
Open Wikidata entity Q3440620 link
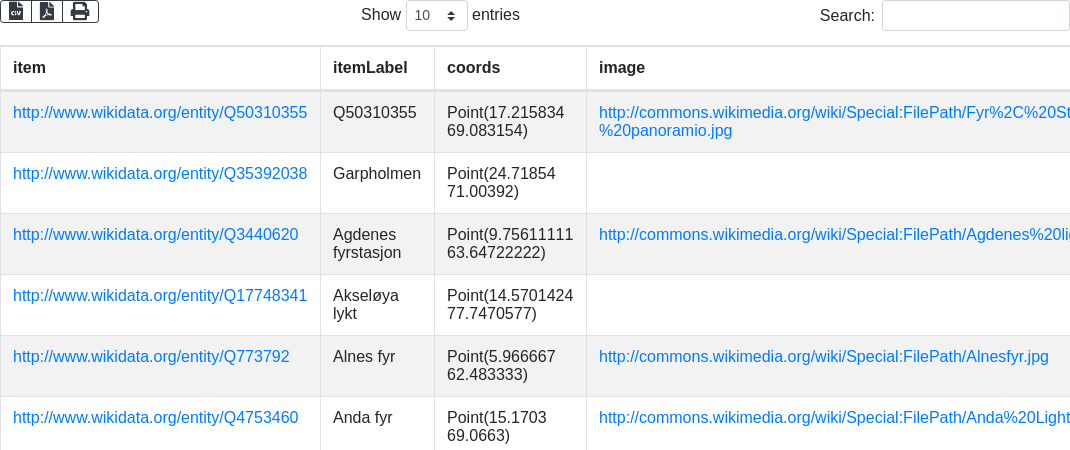[x=155, y=235]
